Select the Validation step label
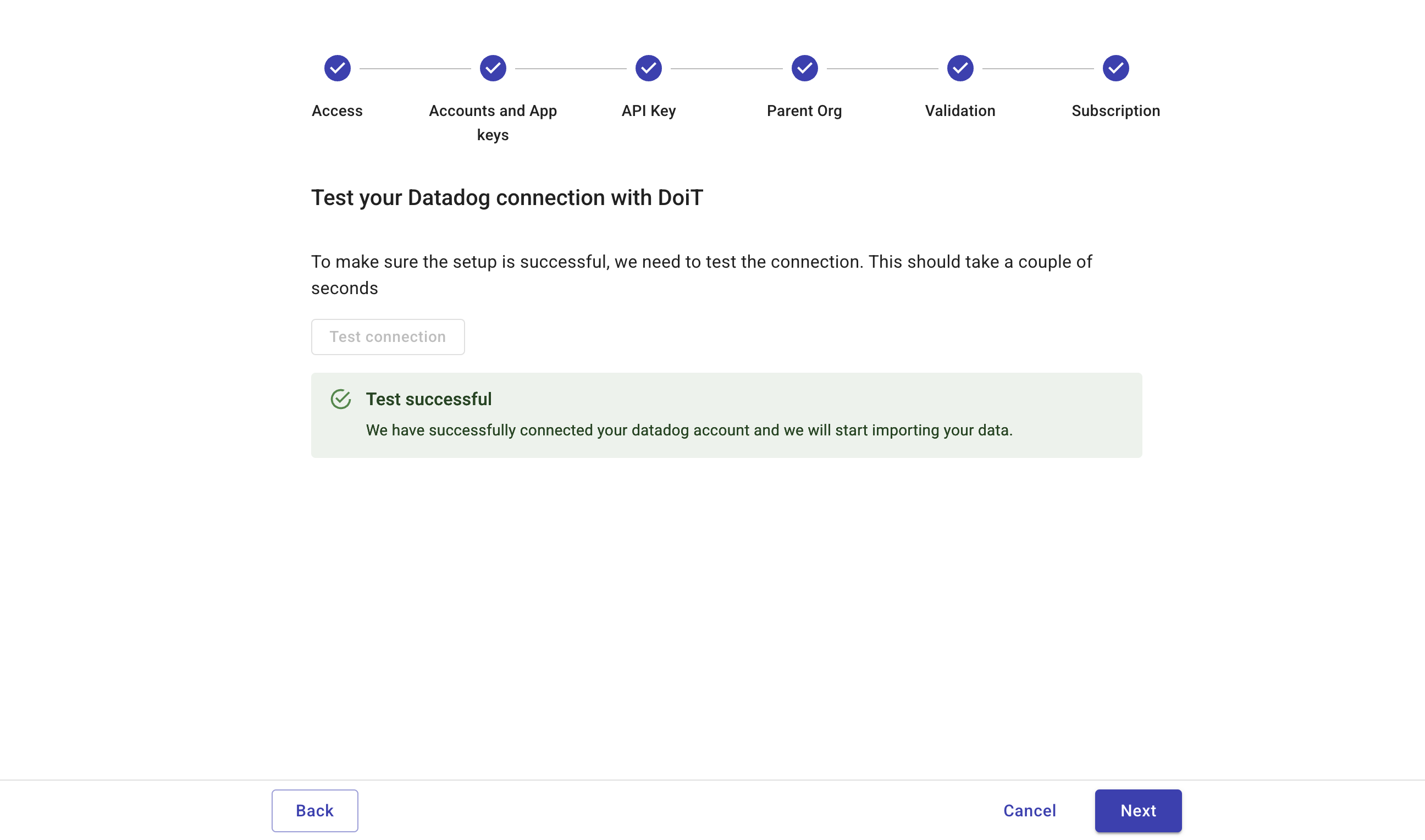Screen dimensions: 1425x840 [960, 111]
